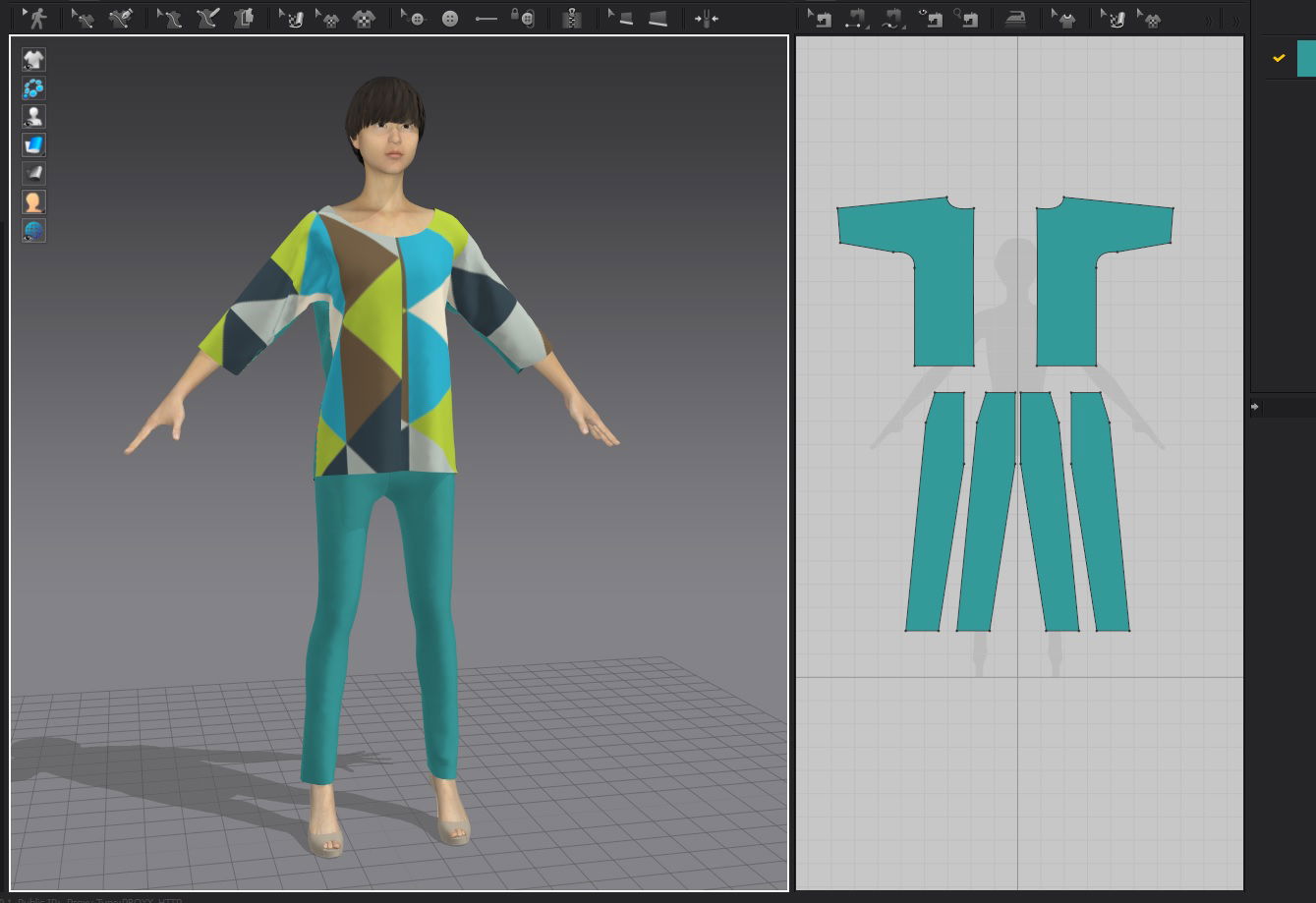The image size is (1316, 903).
Task: Select the Buttonhole tool icon
Action: coord(486,18)
